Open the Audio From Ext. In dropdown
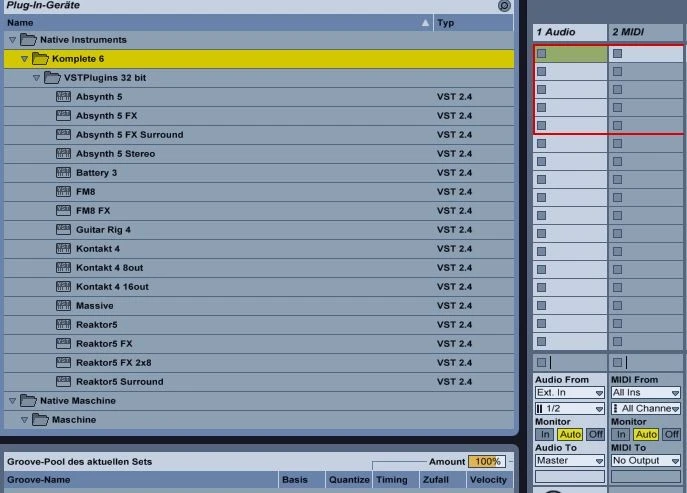 (570, 393)
